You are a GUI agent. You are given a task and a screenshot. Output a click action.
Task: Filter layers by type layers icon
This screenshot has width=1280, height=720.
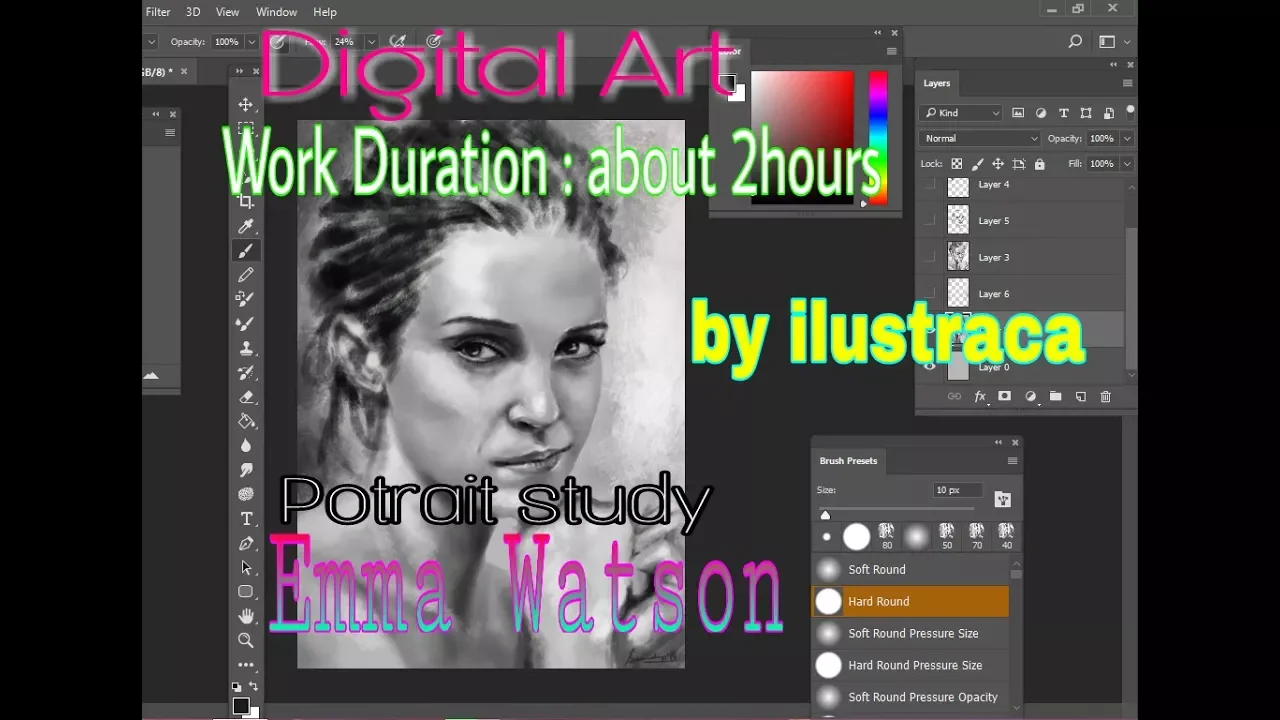(x=1064, y=113)
